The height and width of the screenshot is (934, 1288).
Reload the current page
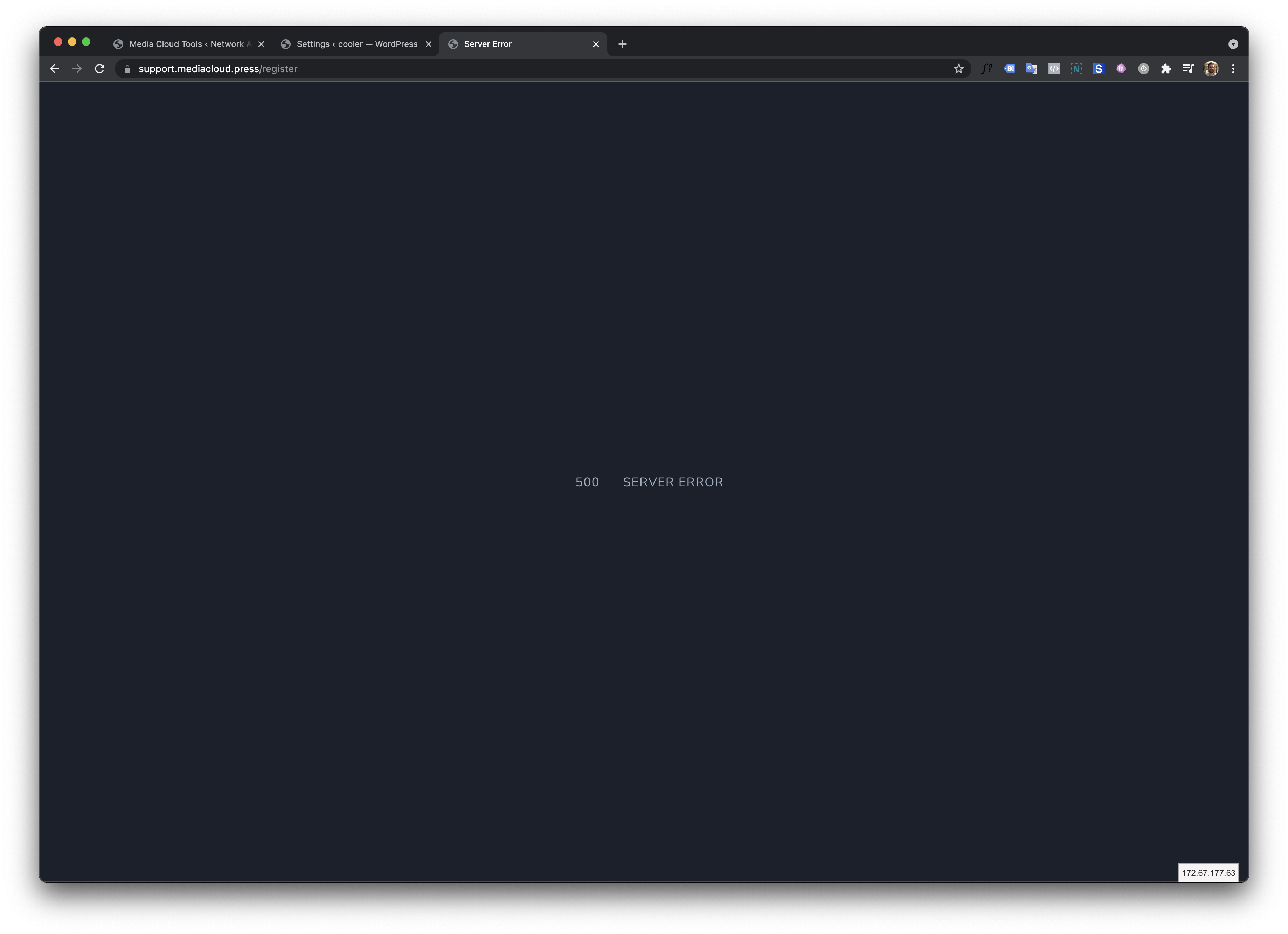[99, 69]
